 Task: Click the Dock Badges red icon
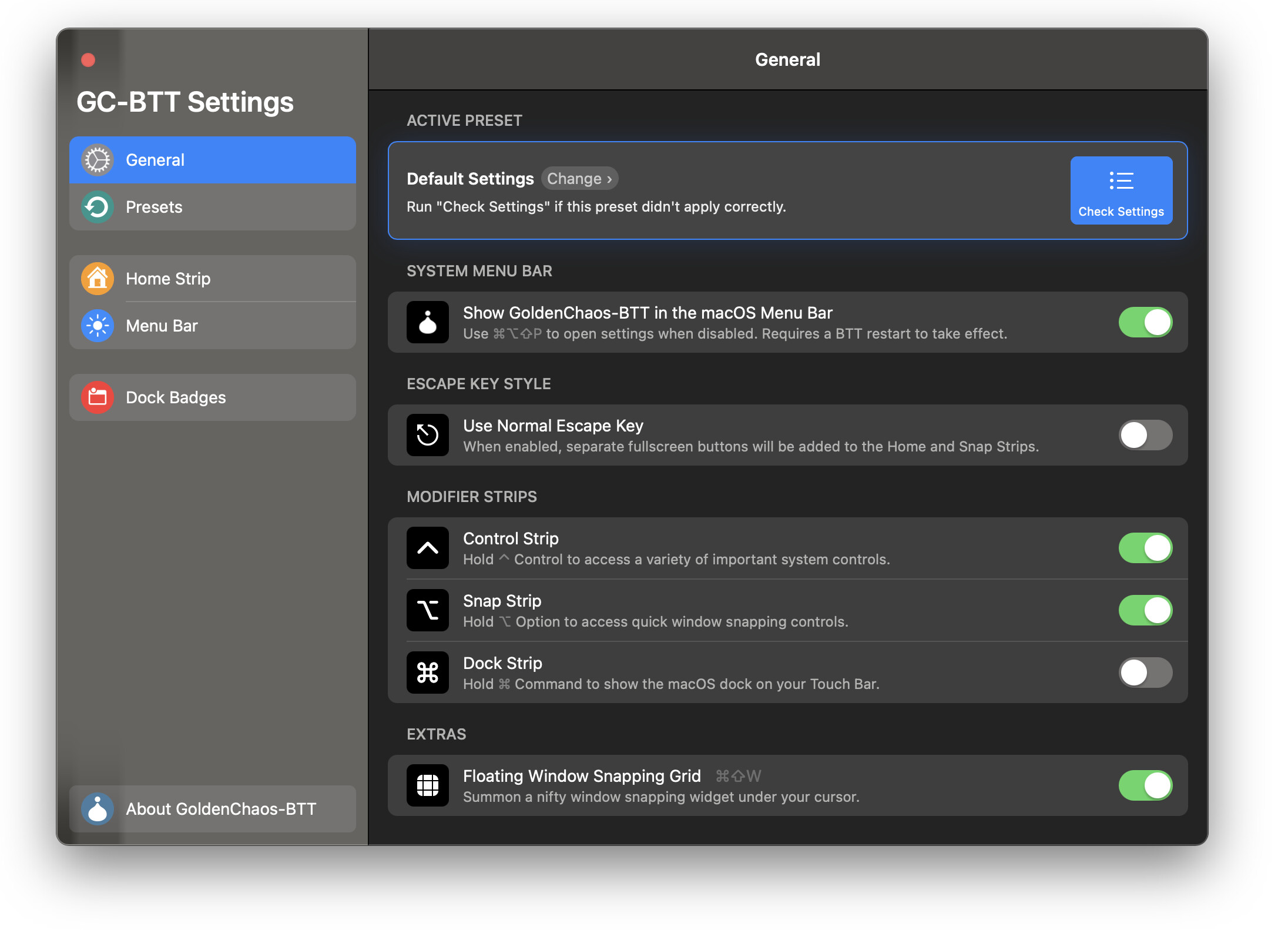(98, 397)
